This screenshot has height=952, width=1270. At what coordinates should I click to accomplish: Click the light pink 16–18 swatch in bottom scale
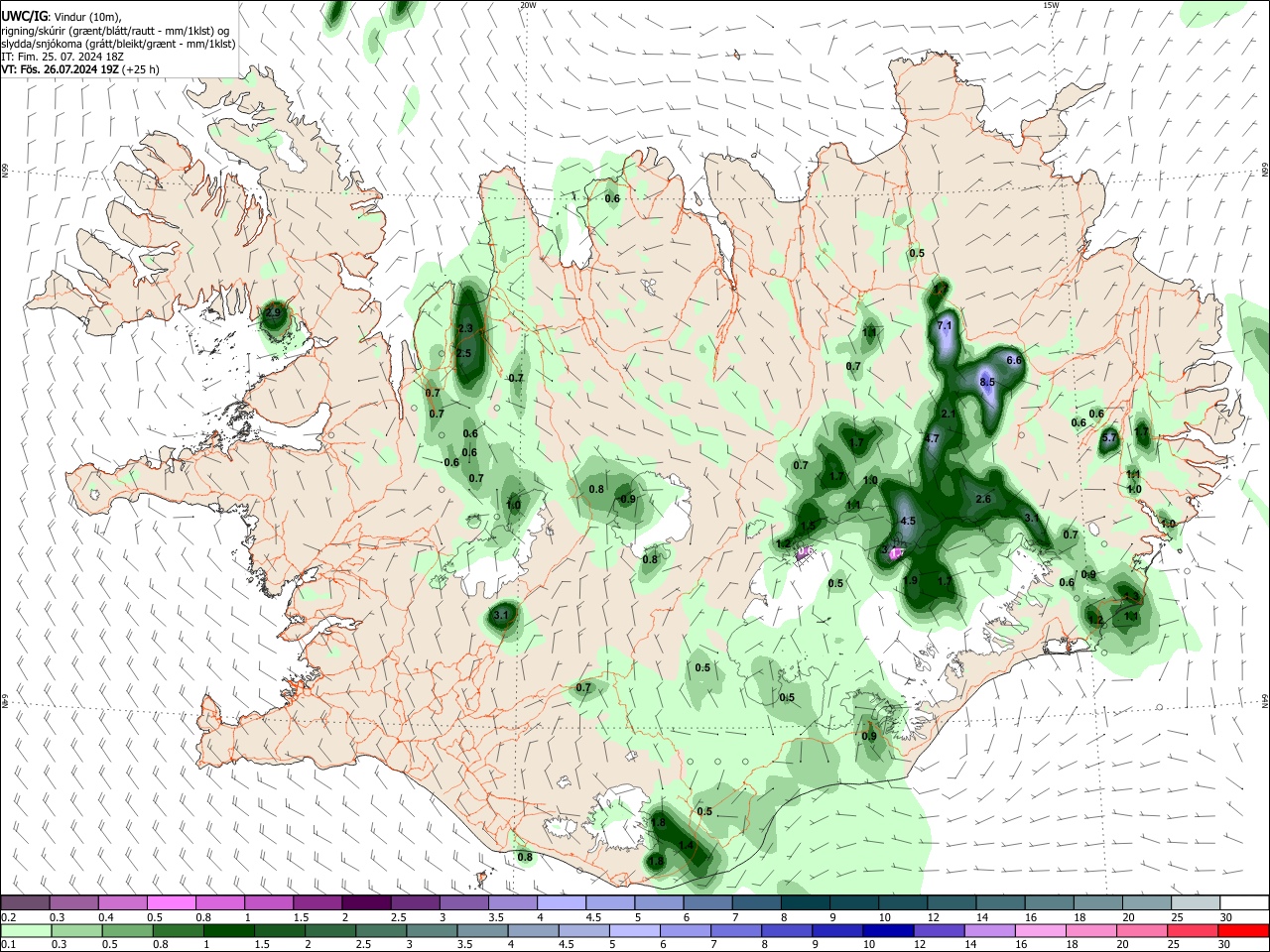tap(1040, 930)
